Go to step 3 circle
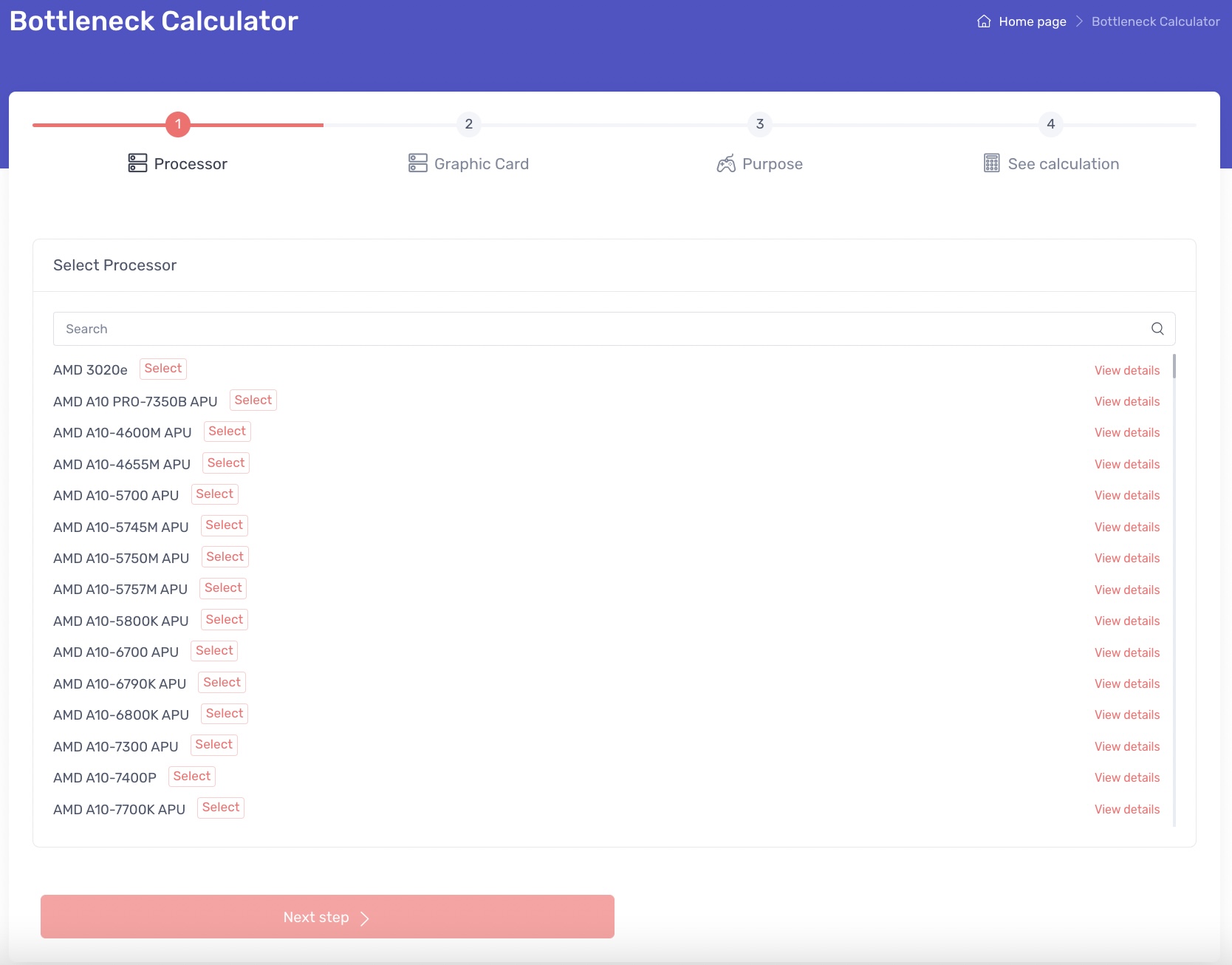The height and width of the screenshot is (965, 1232). 760,124
